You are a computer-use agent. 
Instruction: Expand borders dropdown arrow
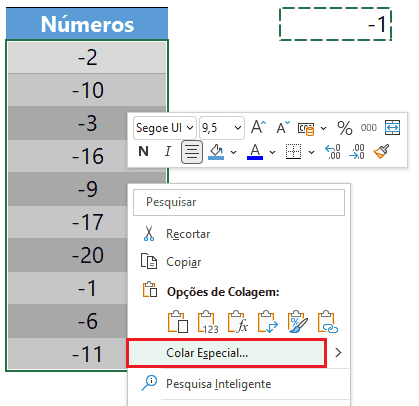click(312, 153)
